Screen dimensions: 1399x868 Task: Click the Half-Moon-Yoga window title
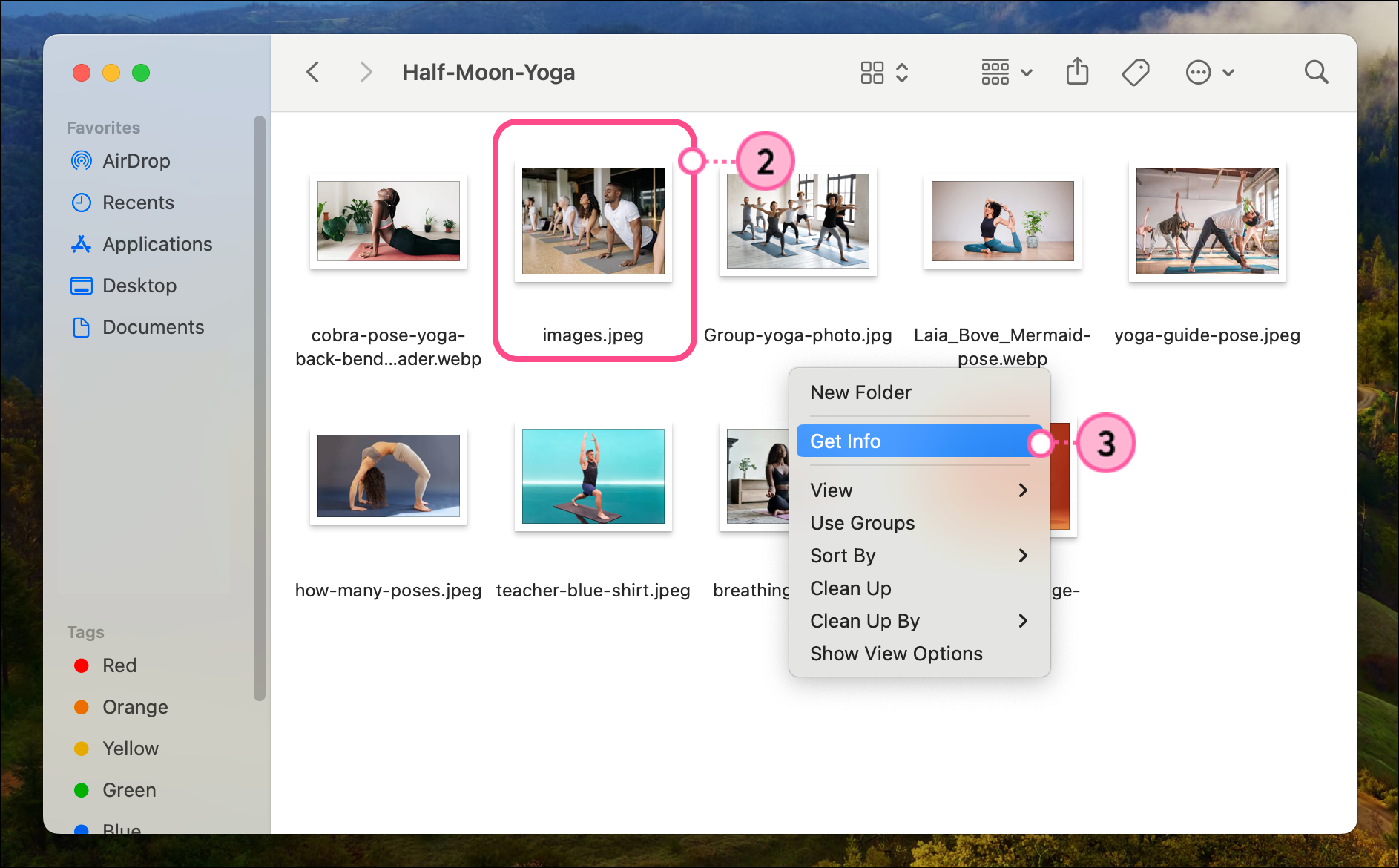pos(489,73)
